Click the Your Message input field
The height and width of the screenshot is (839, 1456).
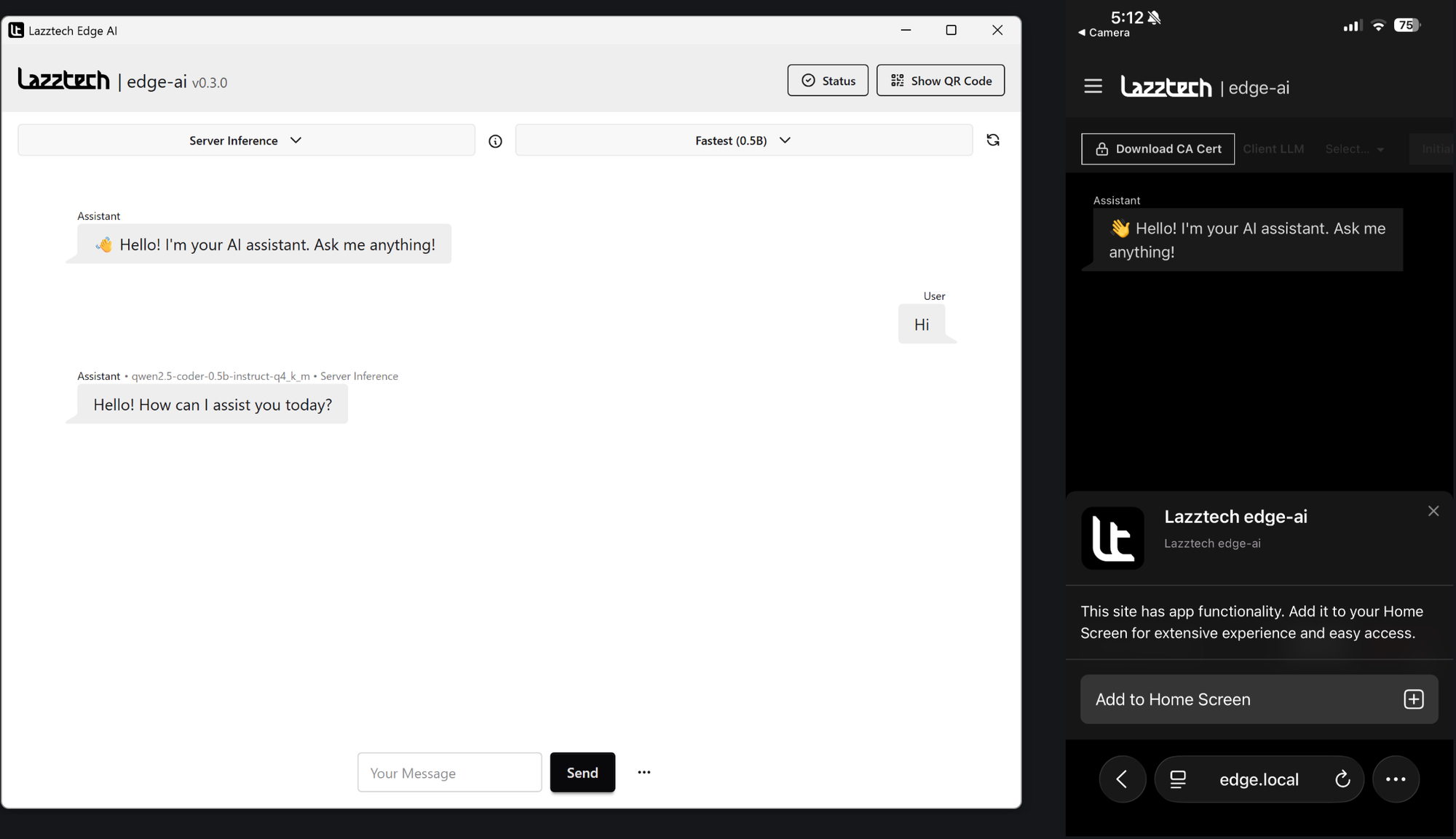coord(449,773)
